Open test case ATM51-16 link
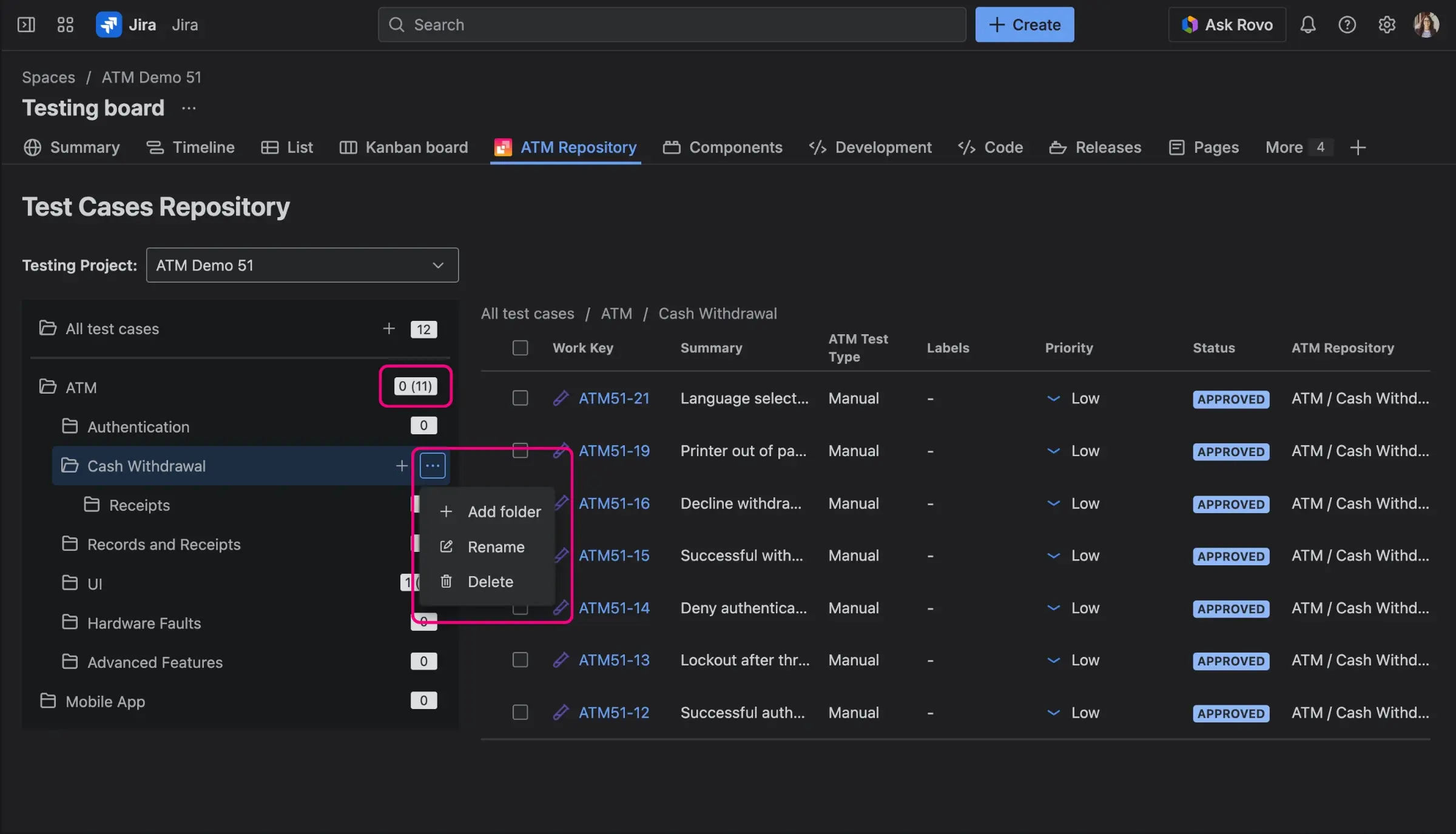The image size is (1456, 834). pos(614,503)
